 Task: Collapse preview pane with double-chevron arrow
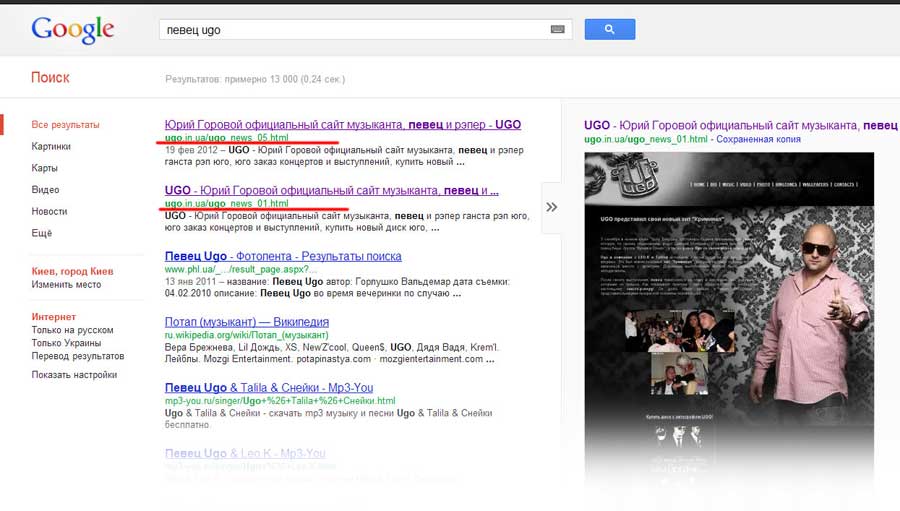click(552, 207)
